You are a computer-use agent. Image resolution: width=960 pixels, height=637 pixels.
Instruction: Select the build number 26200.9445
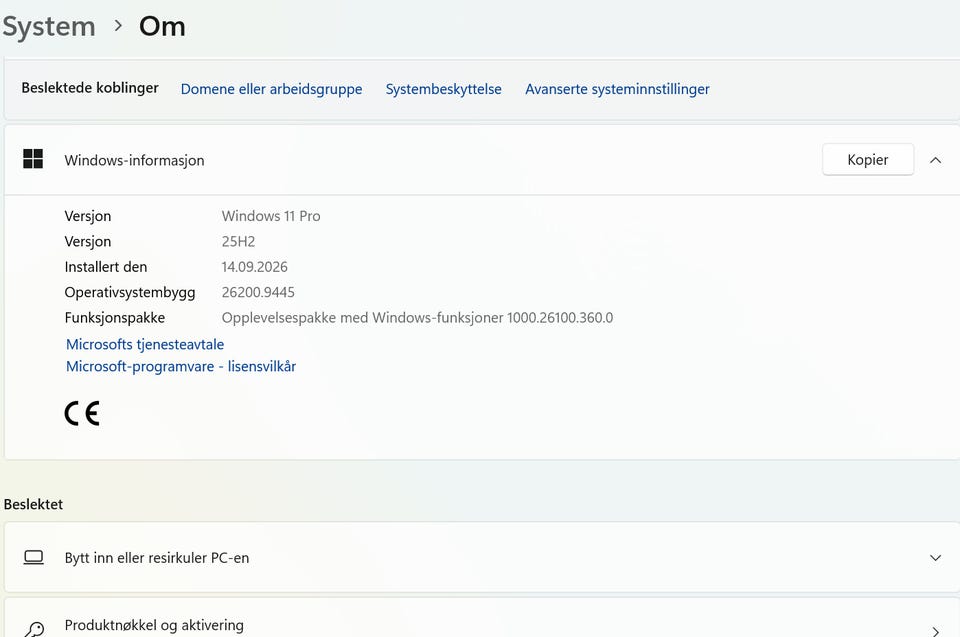tap(258, 292)
